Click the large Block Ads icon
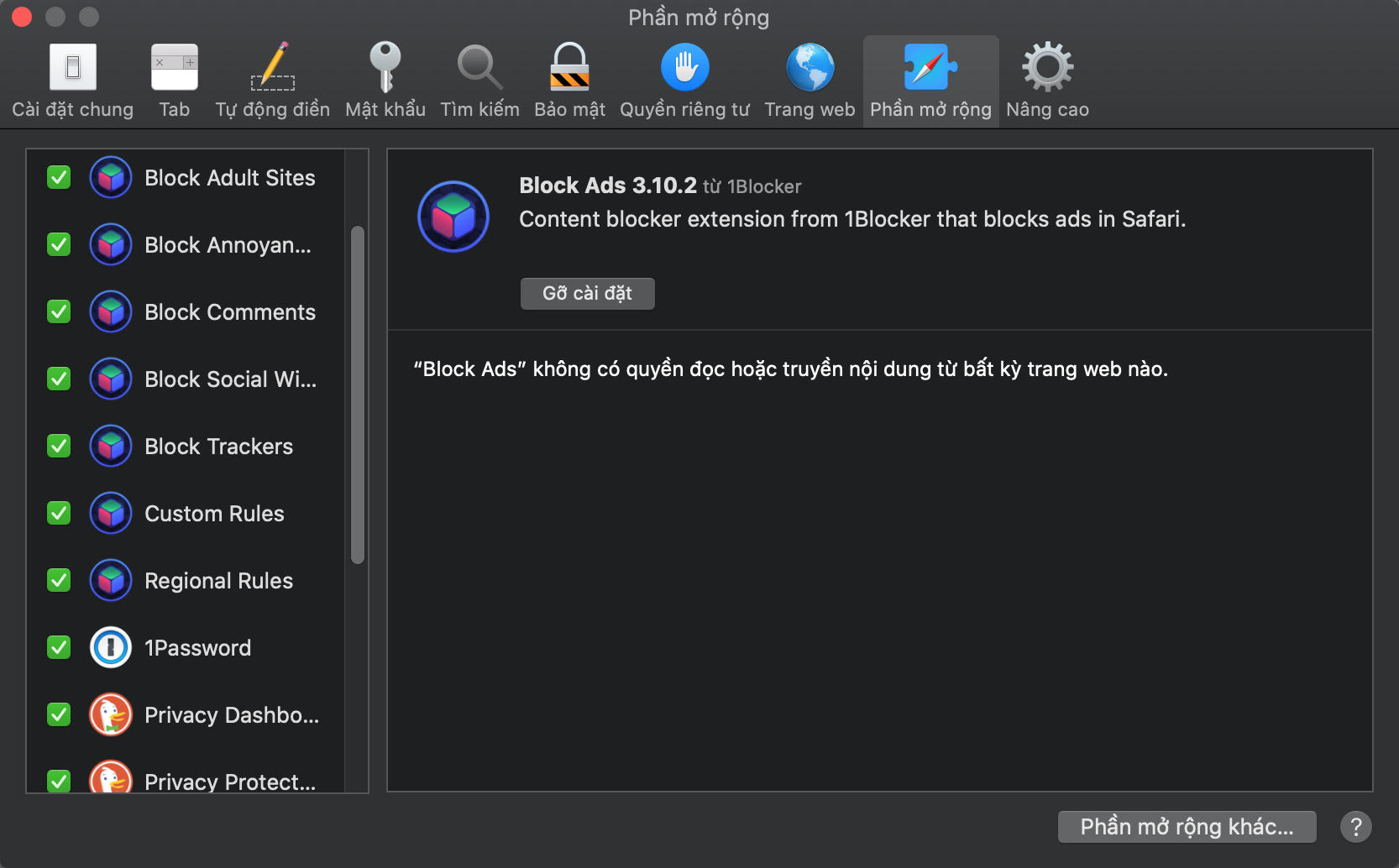 (453, 217)
